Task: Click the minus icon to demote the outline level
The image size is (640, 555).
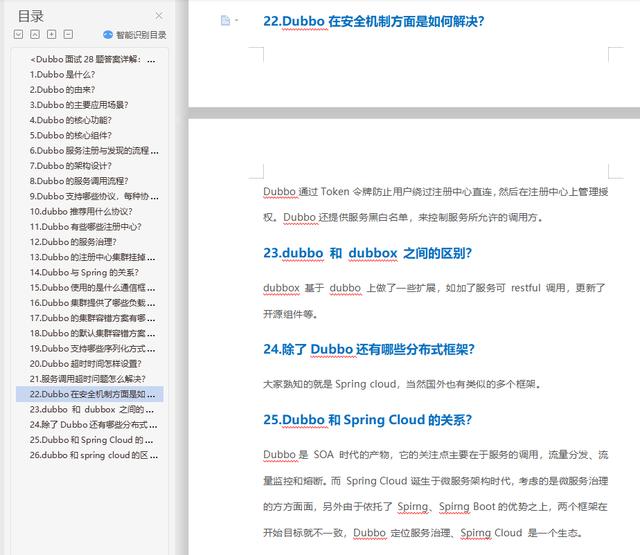Action: point(68,34)
